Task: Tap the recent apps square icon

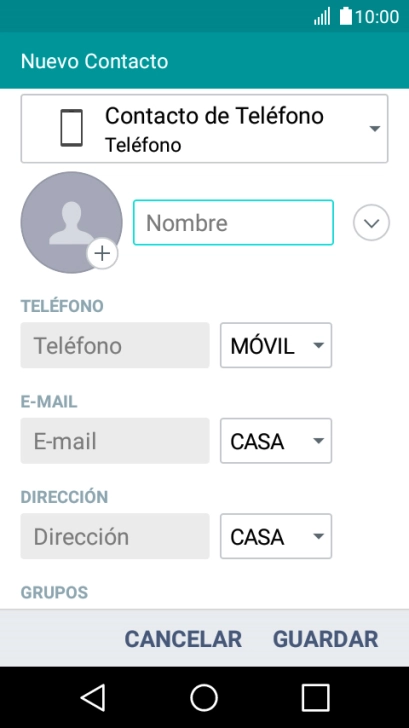Action: pyautogui.click(x=316, y=697)
